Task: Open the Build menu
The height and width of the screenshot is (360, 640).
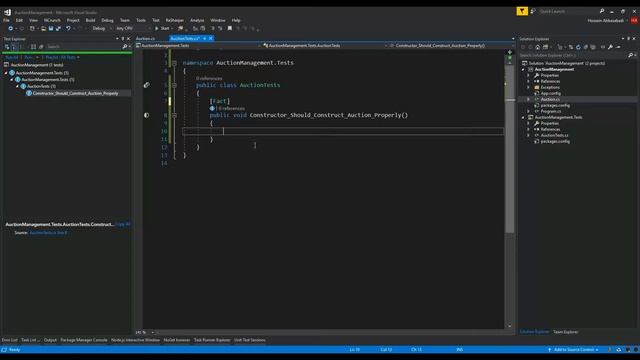Action: pyautogui.click(x=90, y=20)
